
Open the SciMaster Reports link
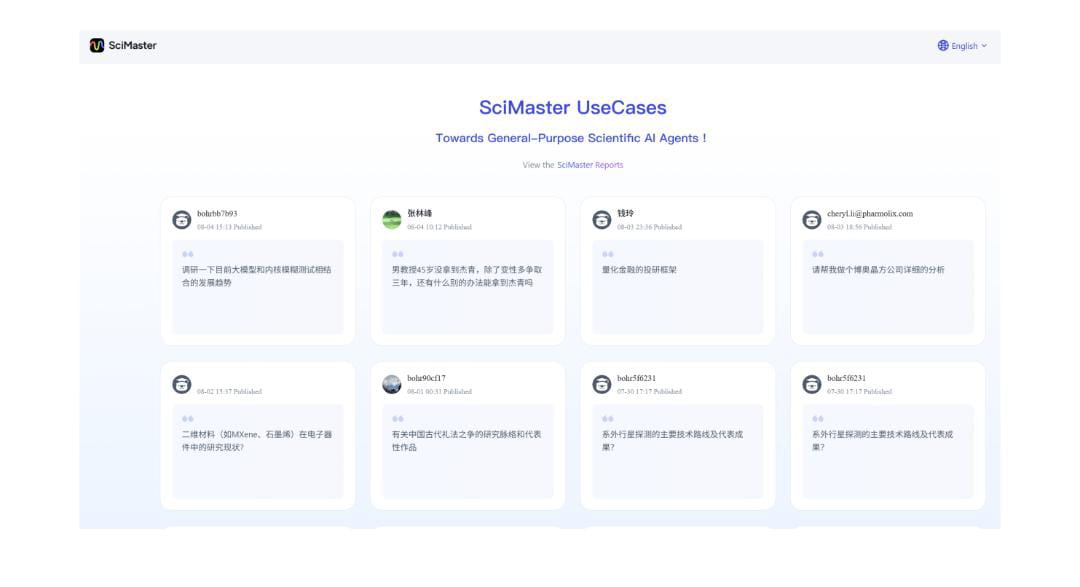tap(590, 165)
